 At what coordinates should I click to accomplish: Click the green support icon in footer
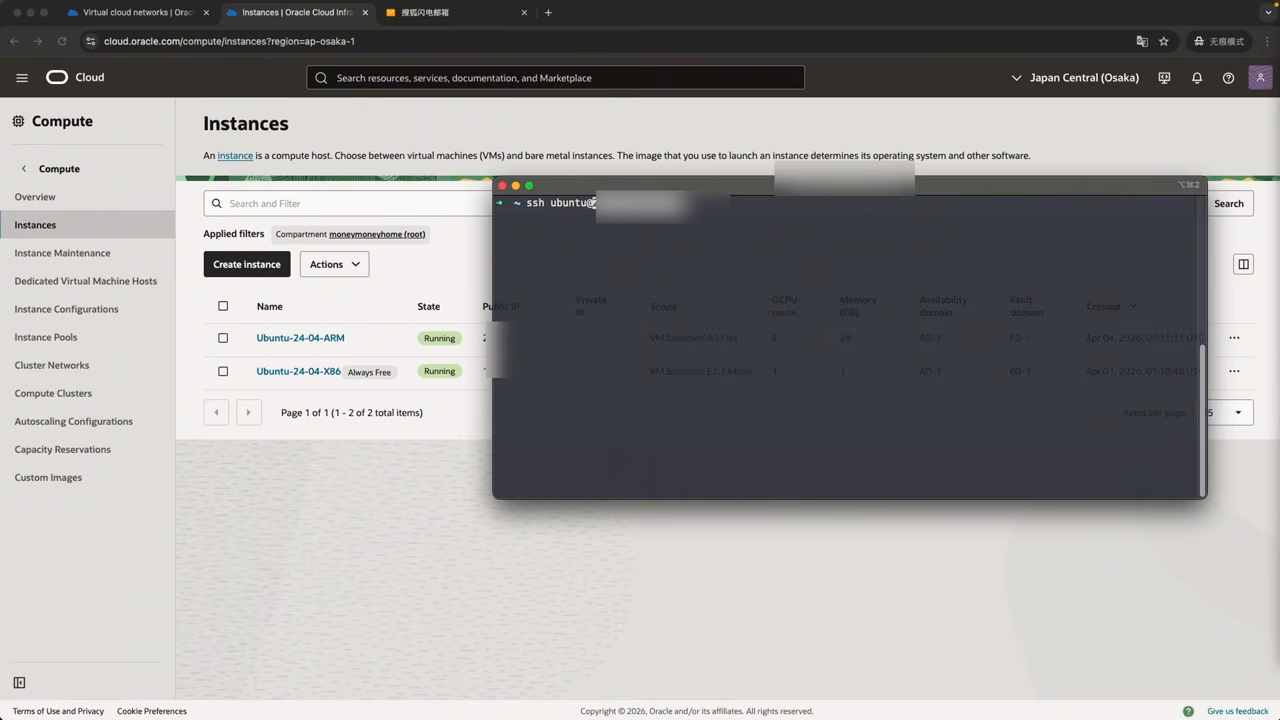(x=1188, y=711)
